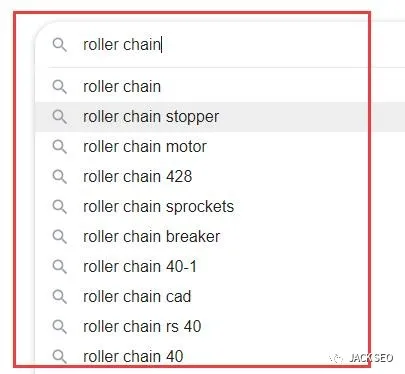Pick 'roller chain rs 40' suggestion
405x374 pixels.
click(220, 327)
